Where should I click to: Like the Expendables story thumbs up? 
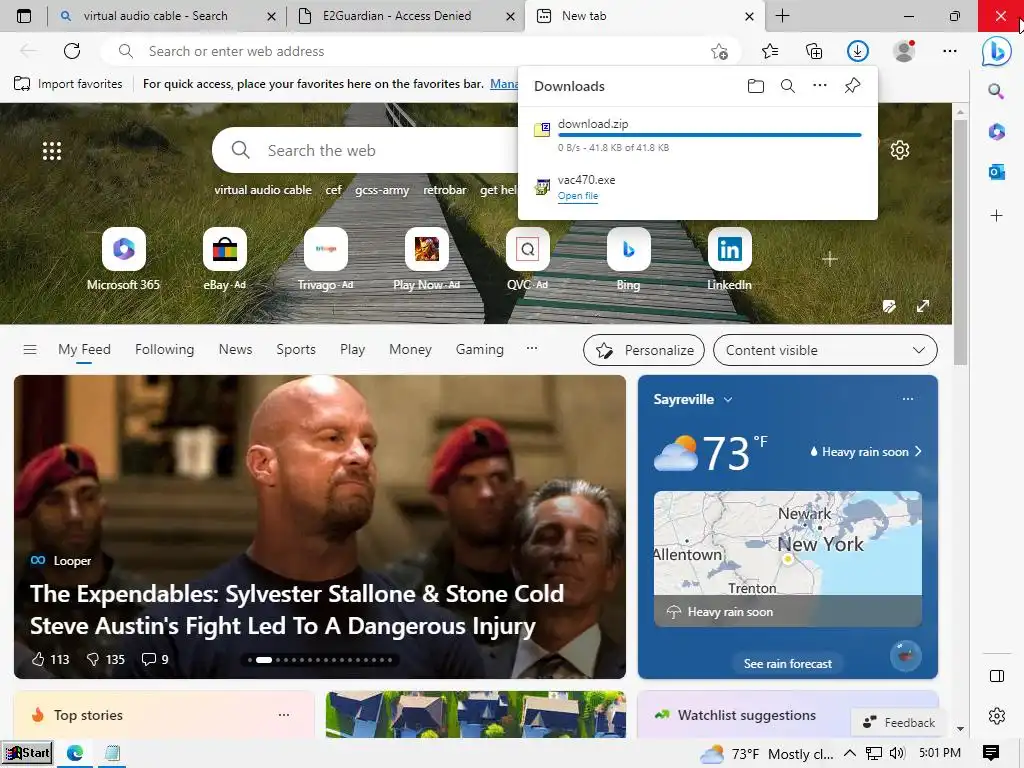coord(38,659)
